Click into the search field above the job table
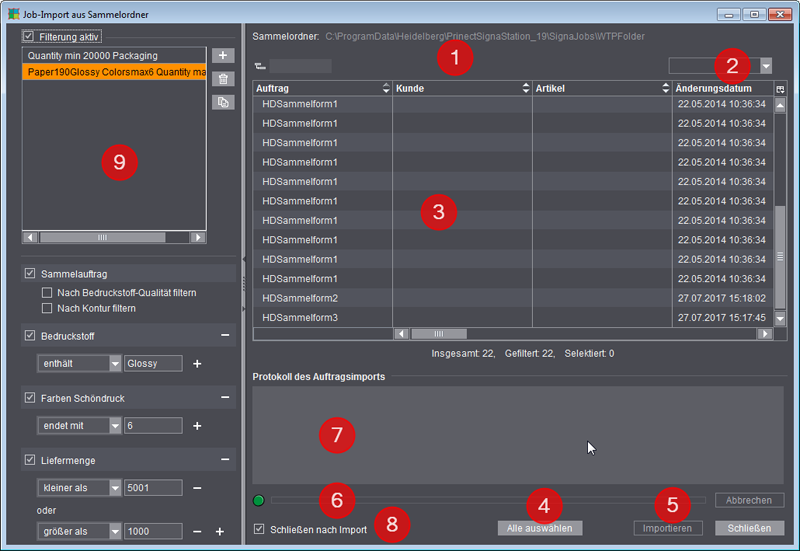The width and height of the screenshot is (800, 551). [x=301, y=66]
